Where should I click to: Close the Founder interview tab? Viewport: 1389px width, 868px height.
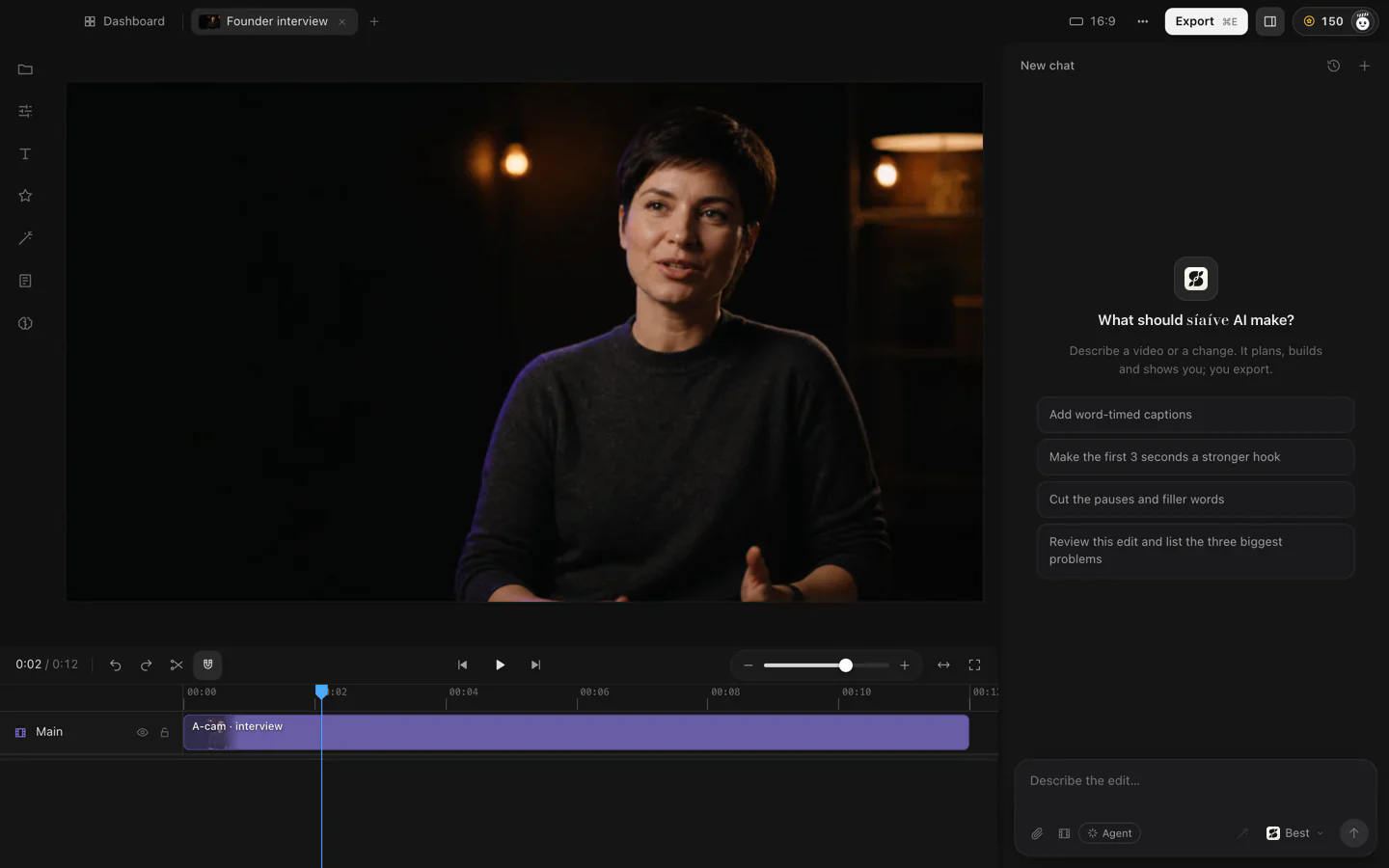(342, 22)
